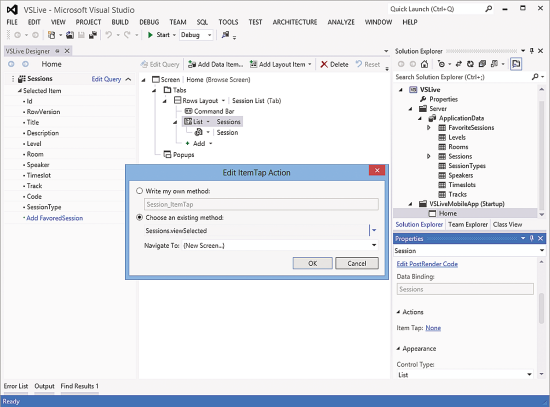Open the Error List tab
550x407 pixels.
16,386
